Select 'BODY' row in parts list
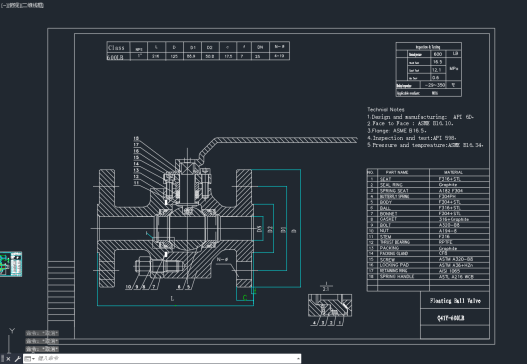This screenshot has width=527, height=364. click(428, 202)
